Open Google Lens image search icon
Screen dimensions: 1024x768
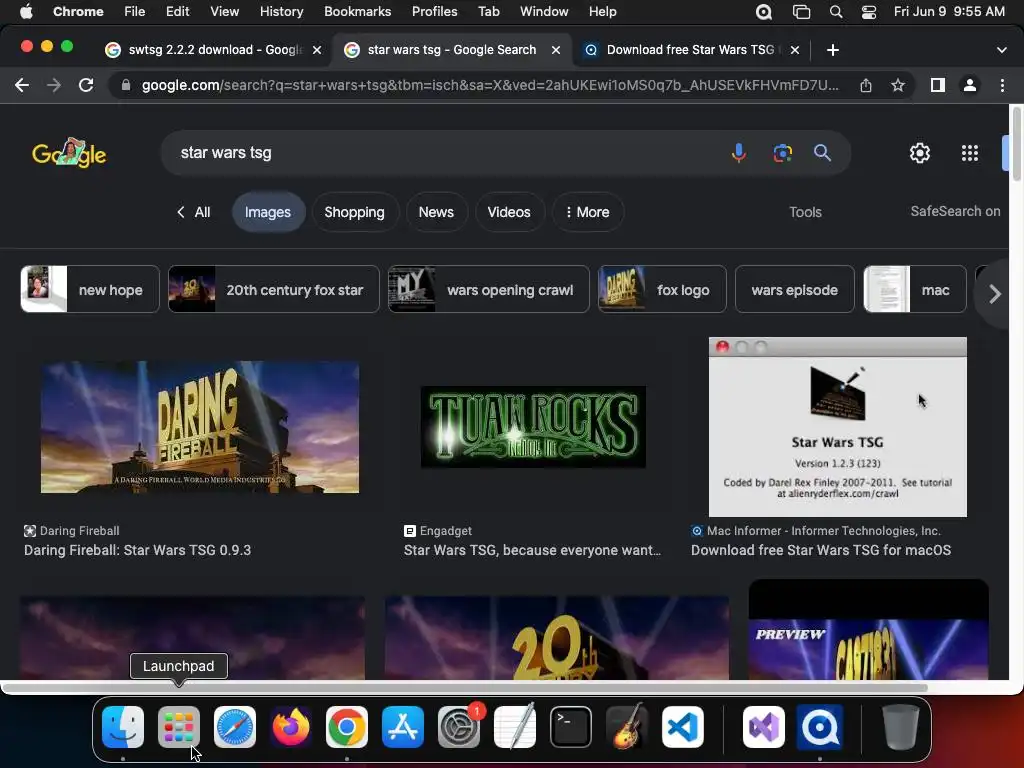pos(782,153)
